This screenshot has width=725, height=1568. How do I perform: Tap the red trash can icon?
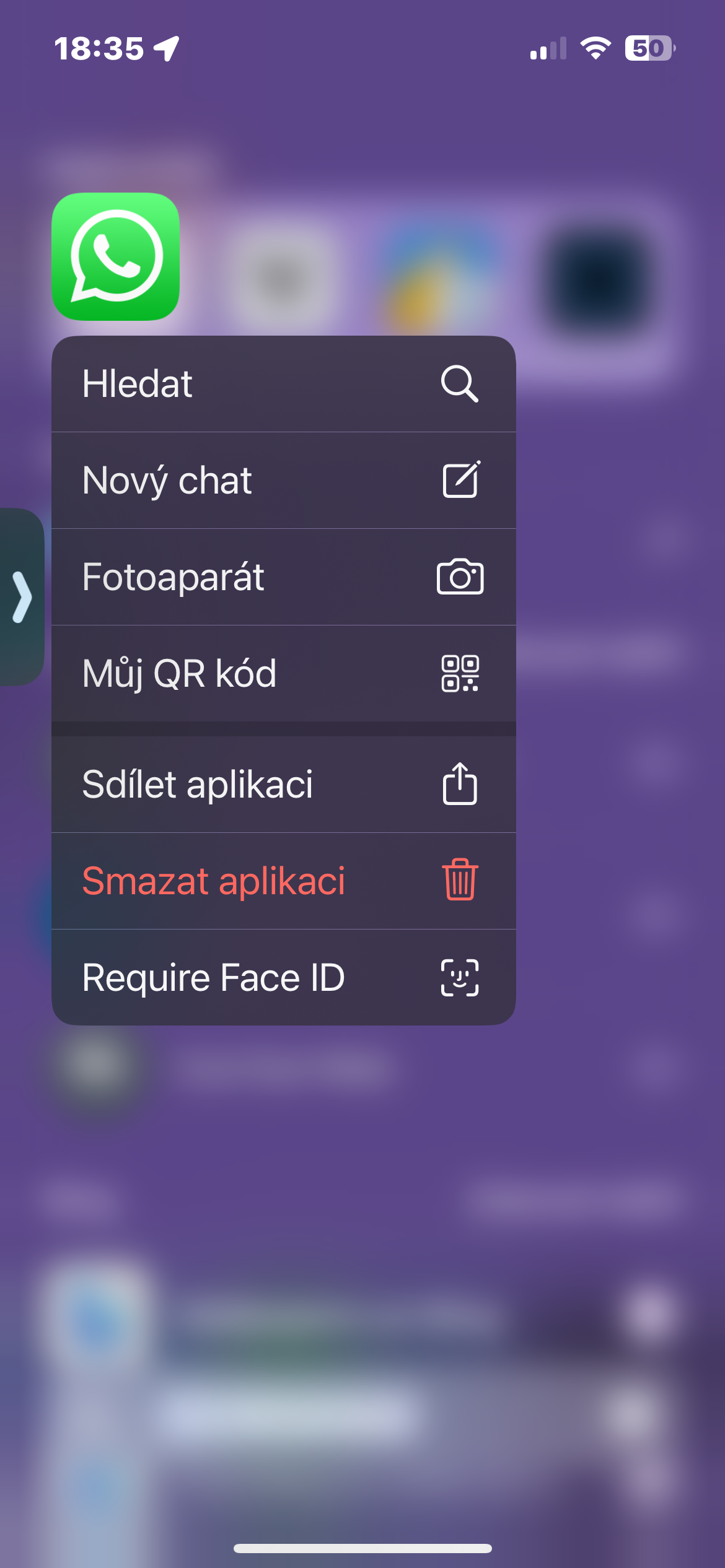tap(460, 880)
